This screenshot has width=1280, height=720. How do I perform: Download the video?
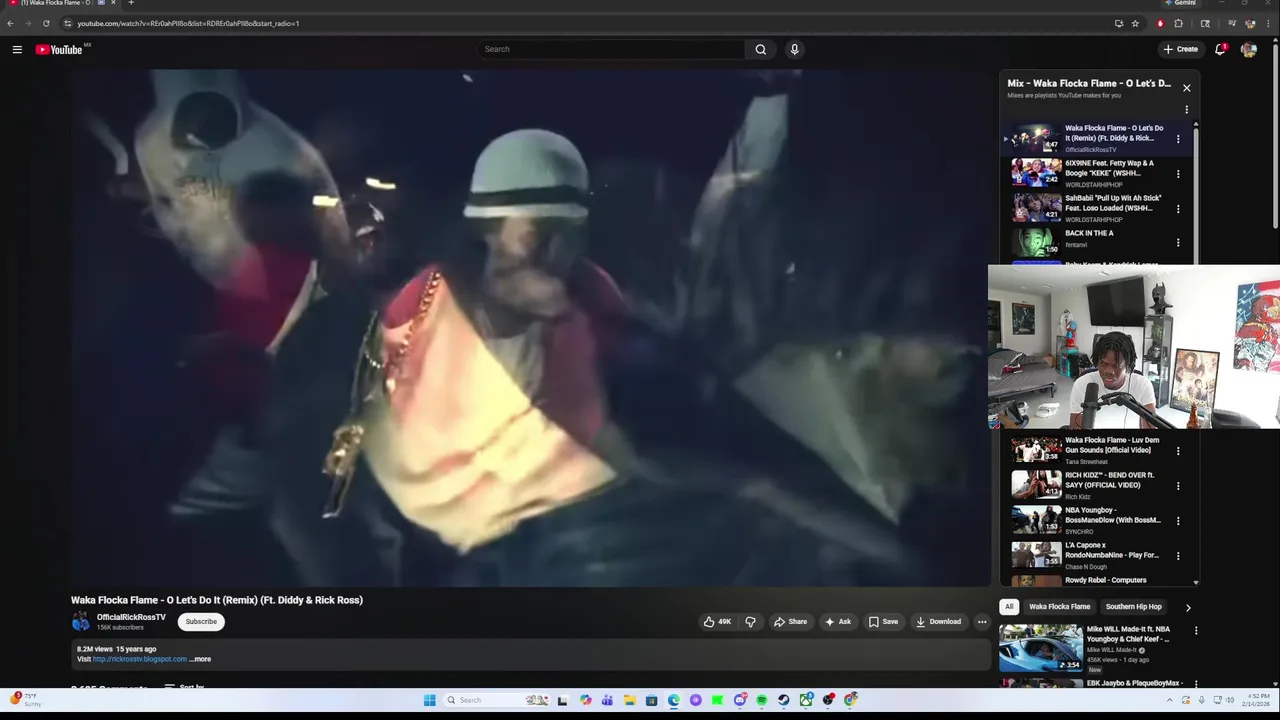[938, 622]
